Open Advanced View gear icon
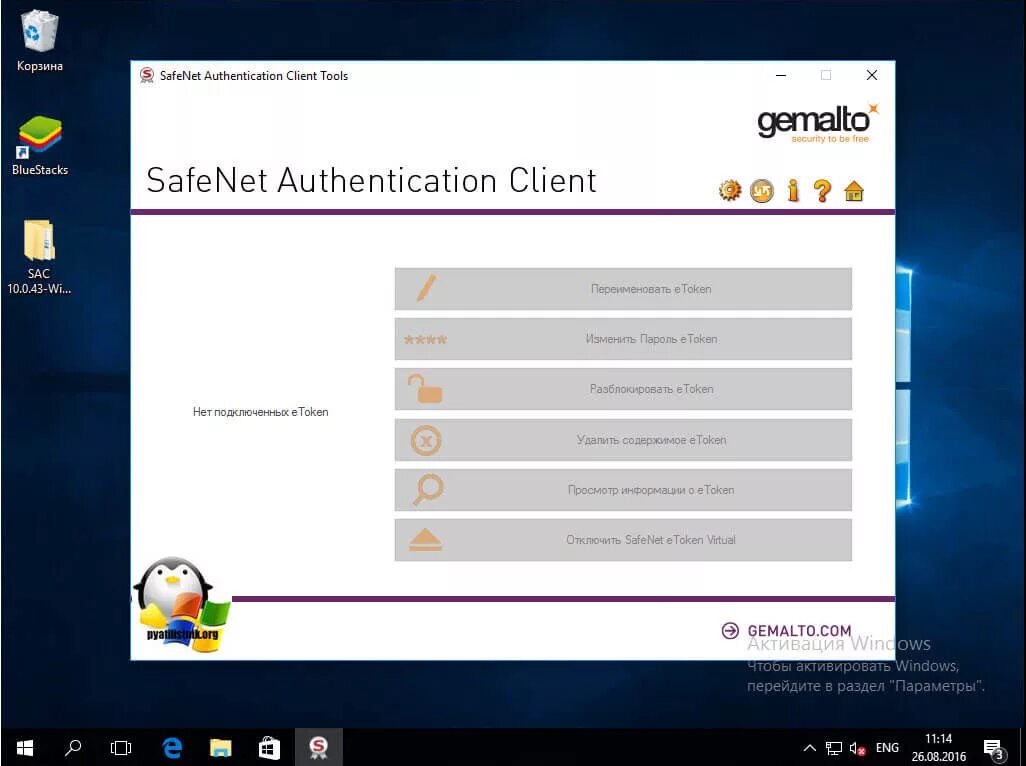 pyautogui.click(x=730, y=190)
